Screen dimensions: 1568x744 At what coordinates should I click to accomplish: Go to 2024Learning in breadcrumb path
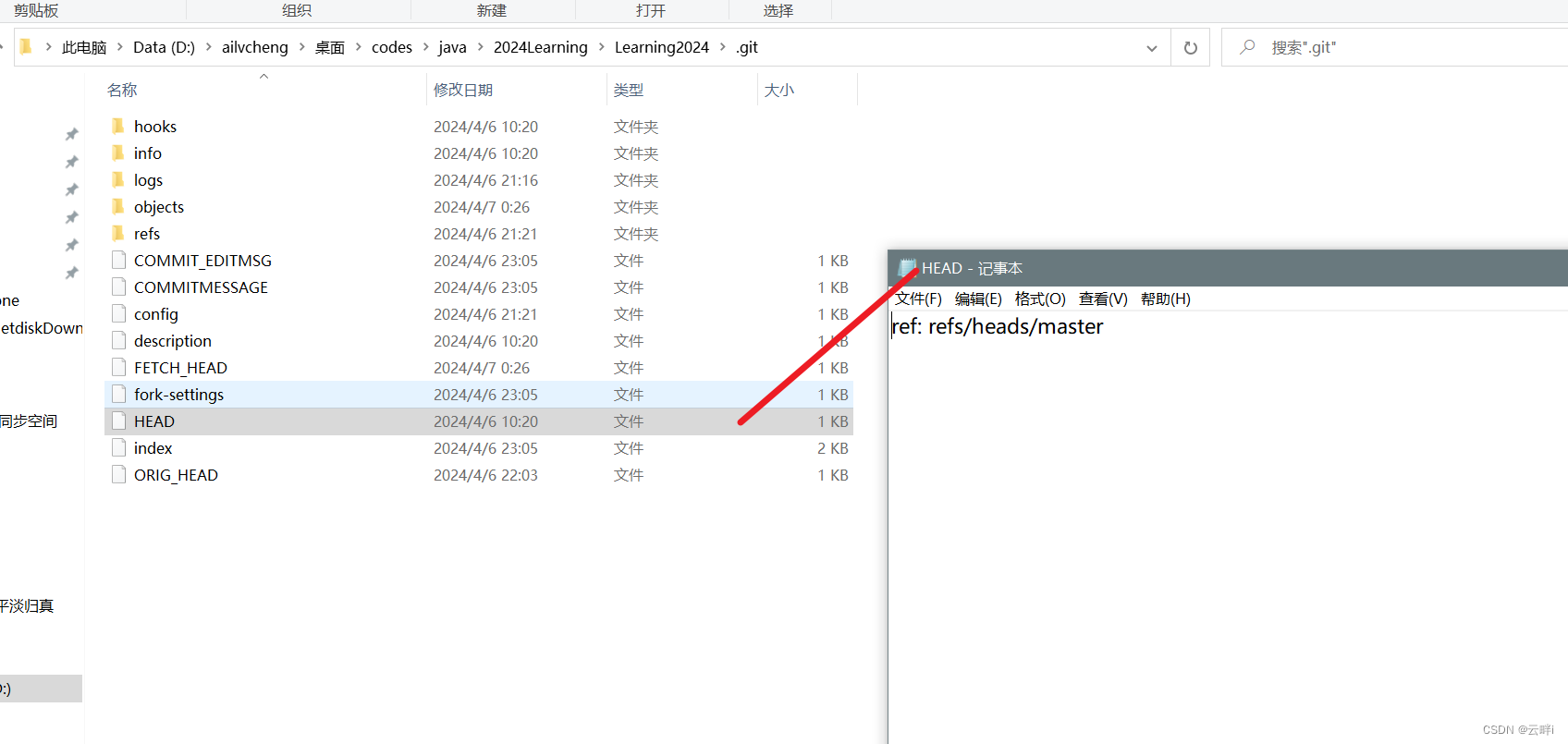click(x=541, y=47)
